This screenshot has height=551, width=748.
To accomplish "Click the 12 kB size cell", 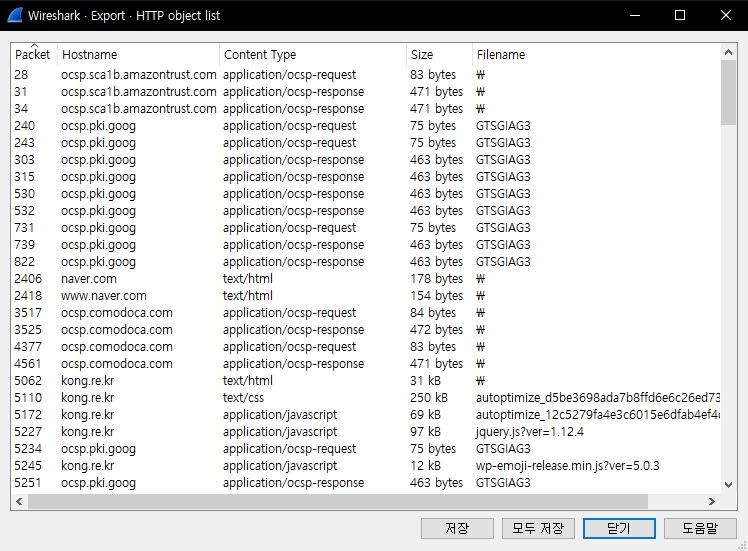I will point(426,466).
